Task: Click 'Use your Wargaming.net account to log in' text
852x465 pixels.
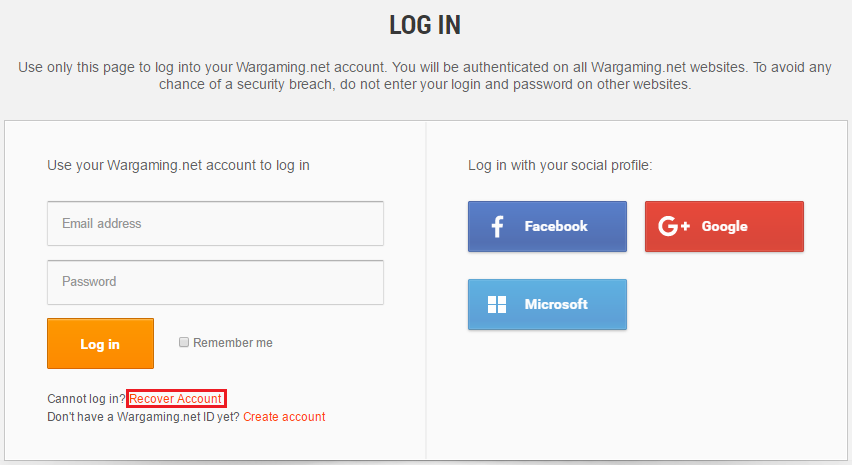Action: (178, 165)
